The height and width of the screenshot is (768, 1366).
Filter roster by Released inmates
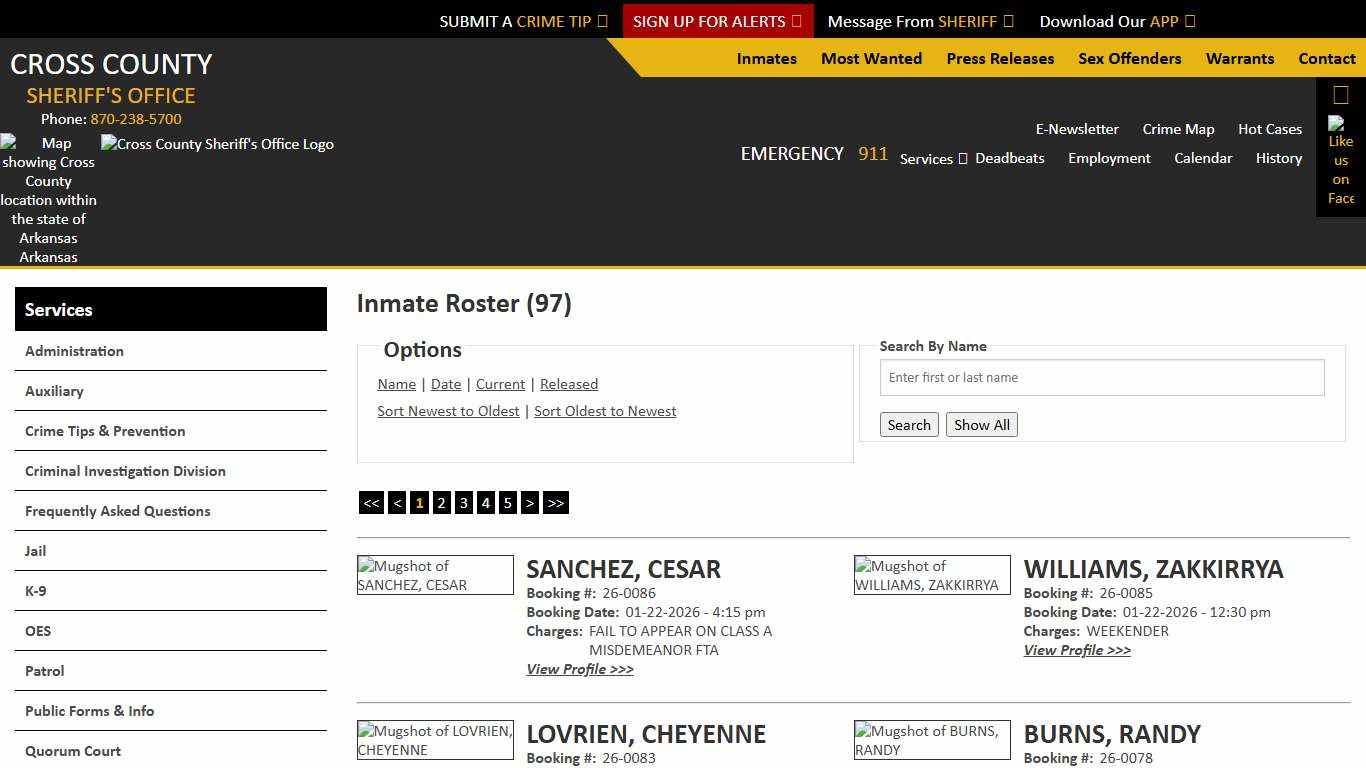(x=568, y=384)
